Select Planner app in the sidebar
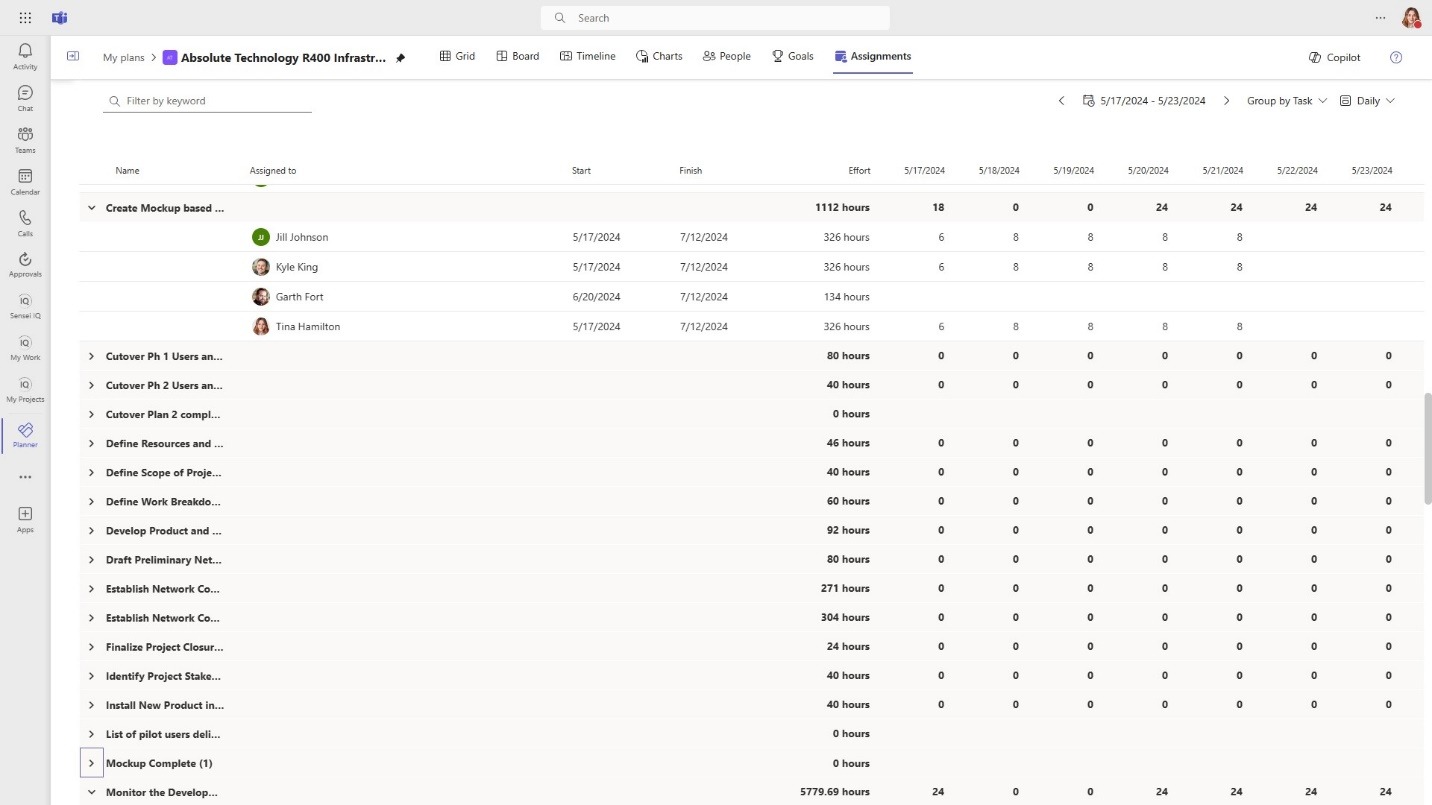This screenshot has height=805, width=1432. [25, 434]
